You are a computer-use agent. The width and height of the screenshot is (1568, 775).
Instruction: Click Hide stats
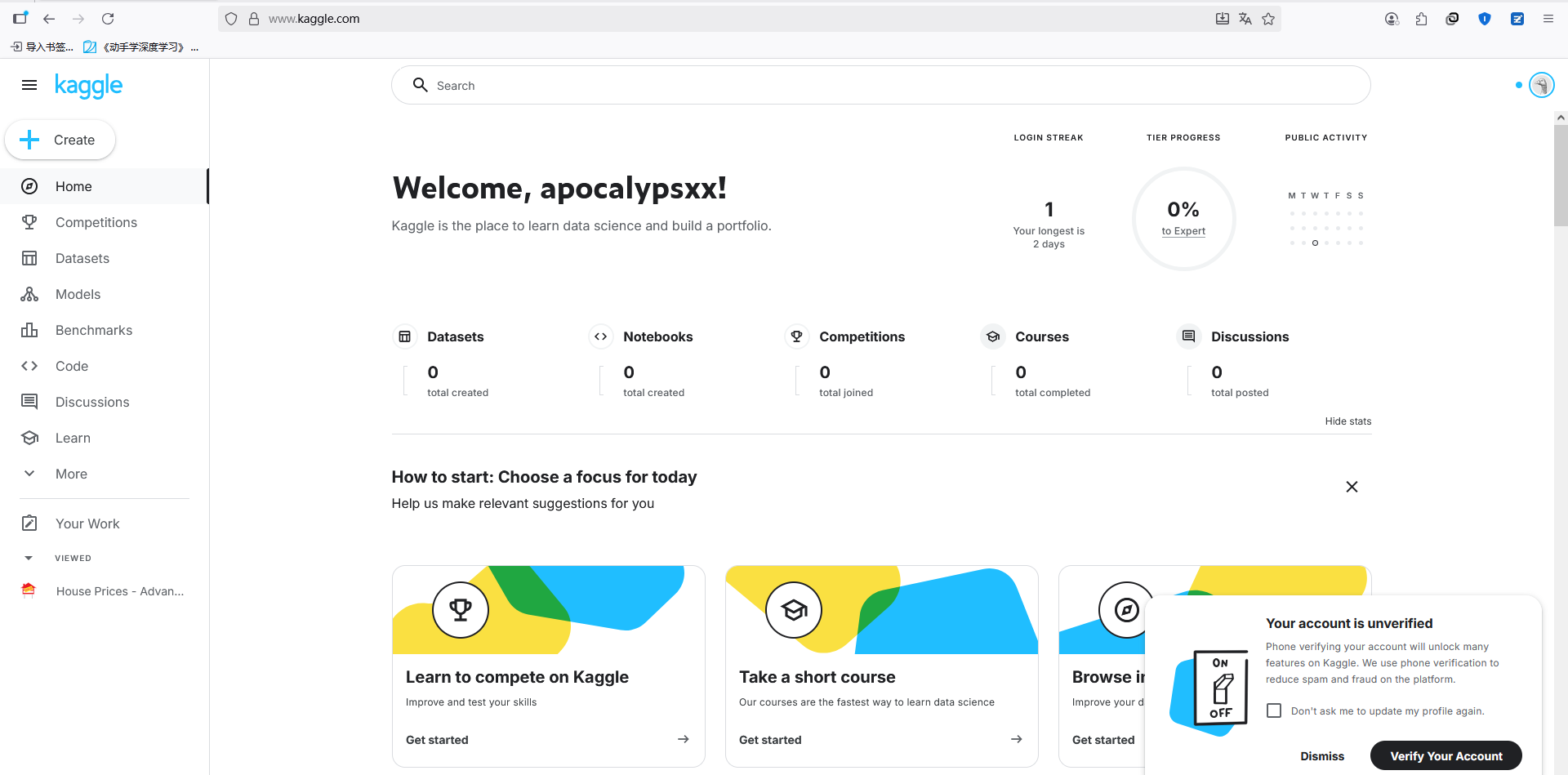click(x=1347, y=421)
